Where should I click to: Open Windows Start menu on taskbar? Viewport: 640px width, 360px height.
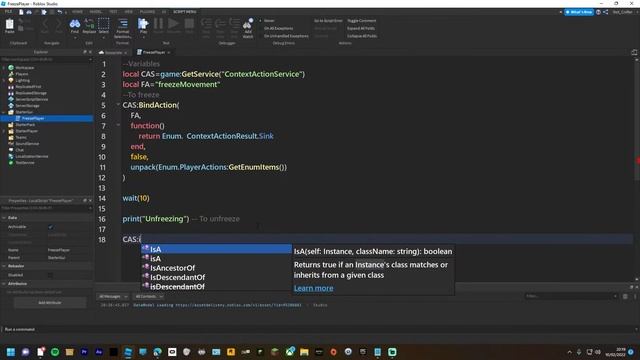[11, 352]
